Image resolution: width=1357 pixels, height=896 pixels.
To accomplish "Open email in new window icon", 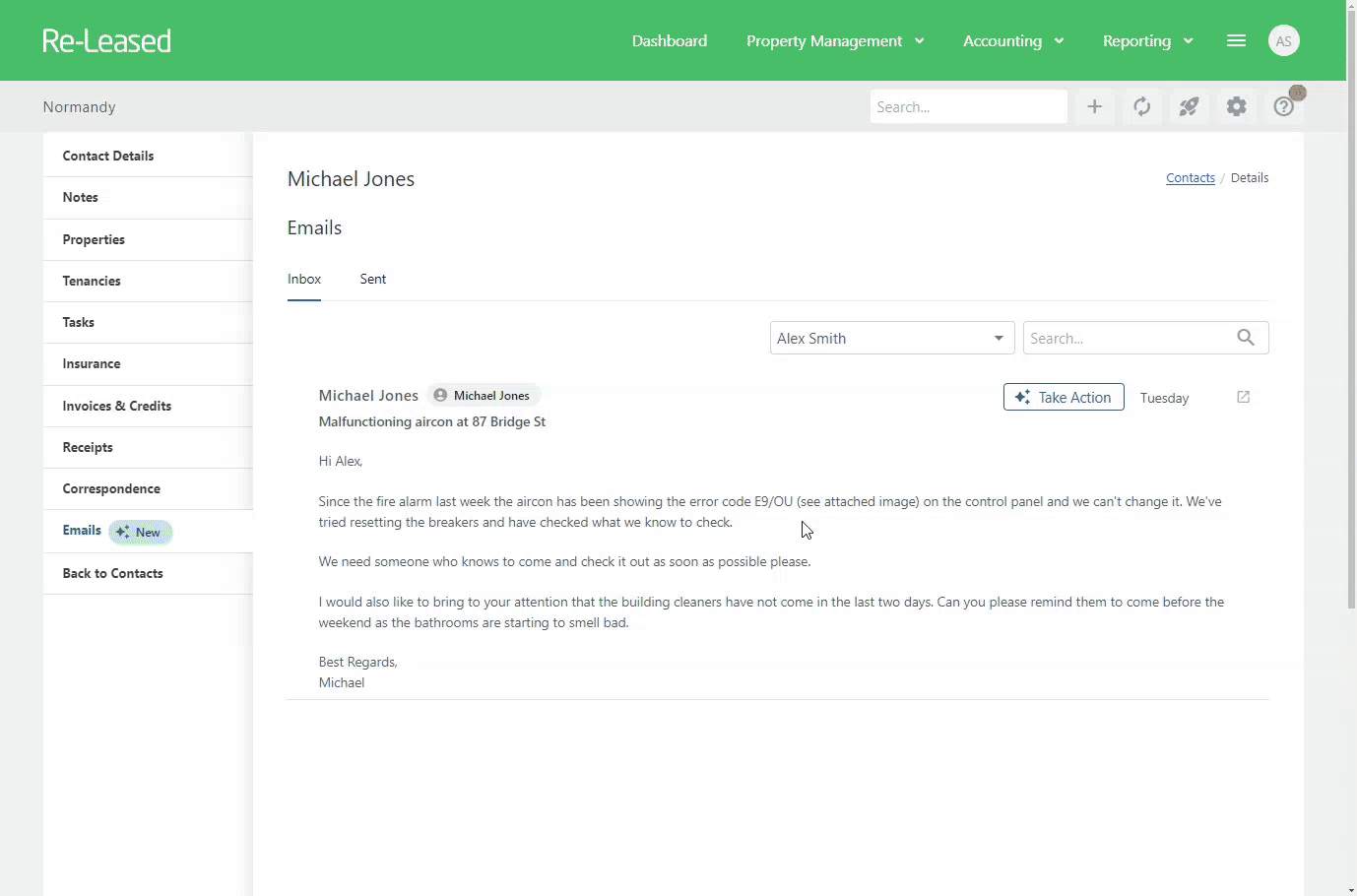I will [1243, 397].
